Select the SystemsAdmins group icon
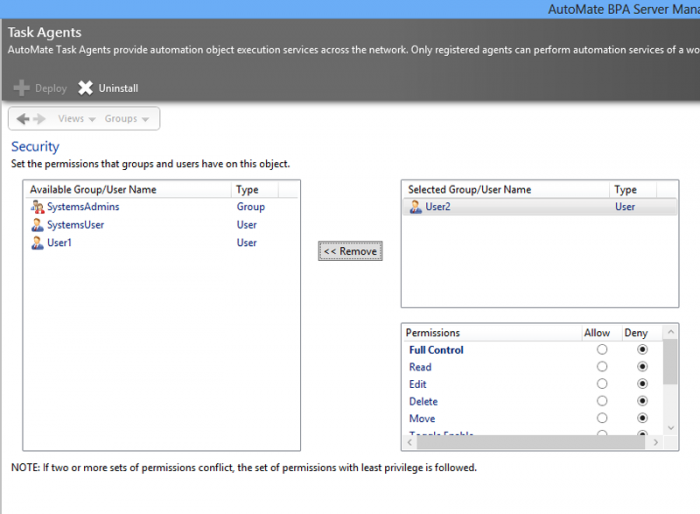 pos(38,207)
